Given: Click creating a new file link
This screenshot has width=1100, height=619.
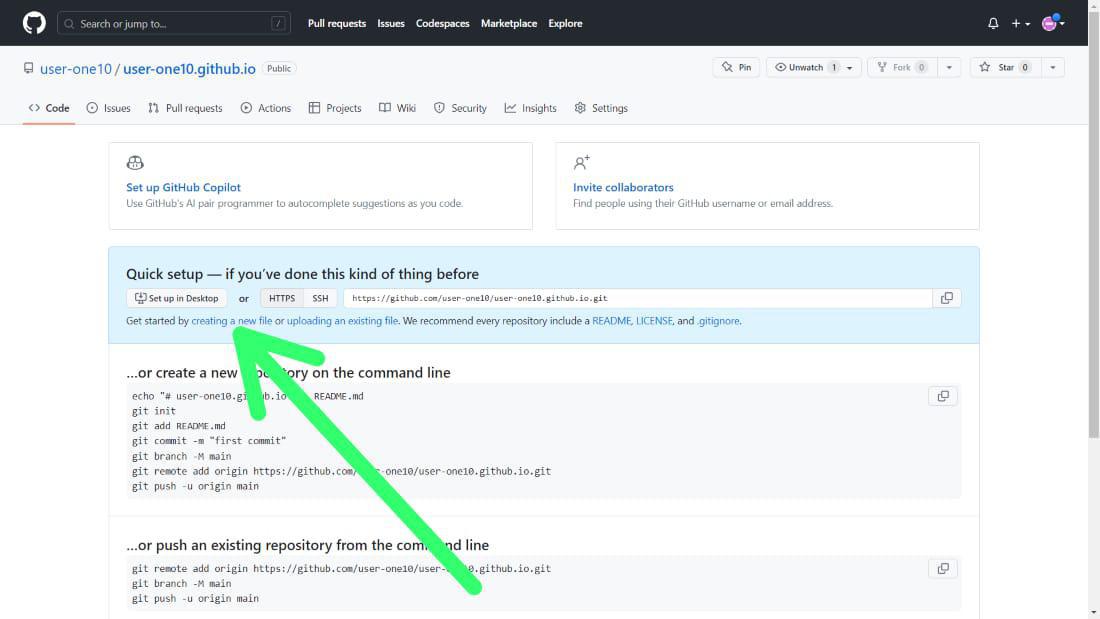Looking at the screenshot, I should coord(232,321).
